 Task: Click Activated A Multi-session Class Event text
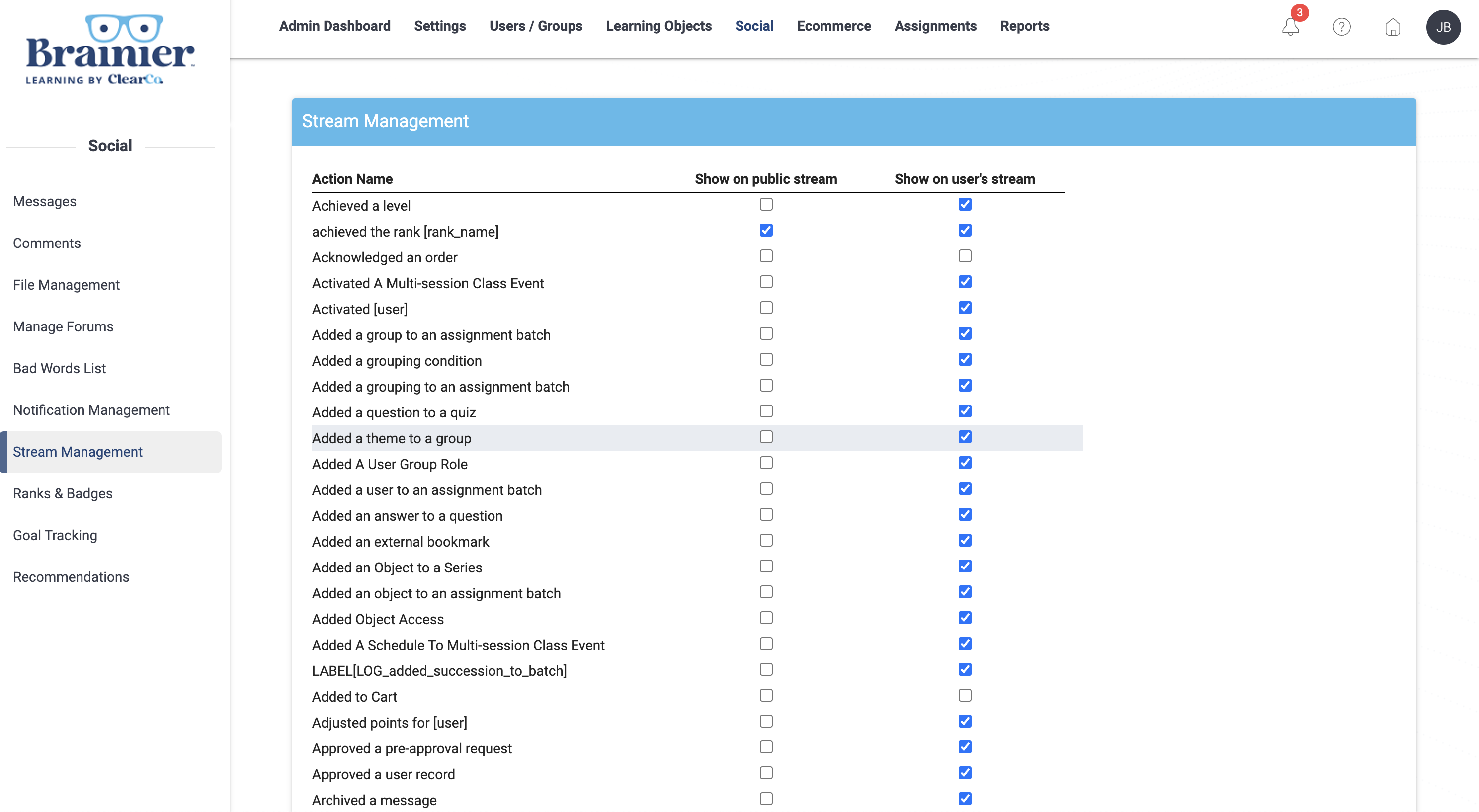[428, 284]
